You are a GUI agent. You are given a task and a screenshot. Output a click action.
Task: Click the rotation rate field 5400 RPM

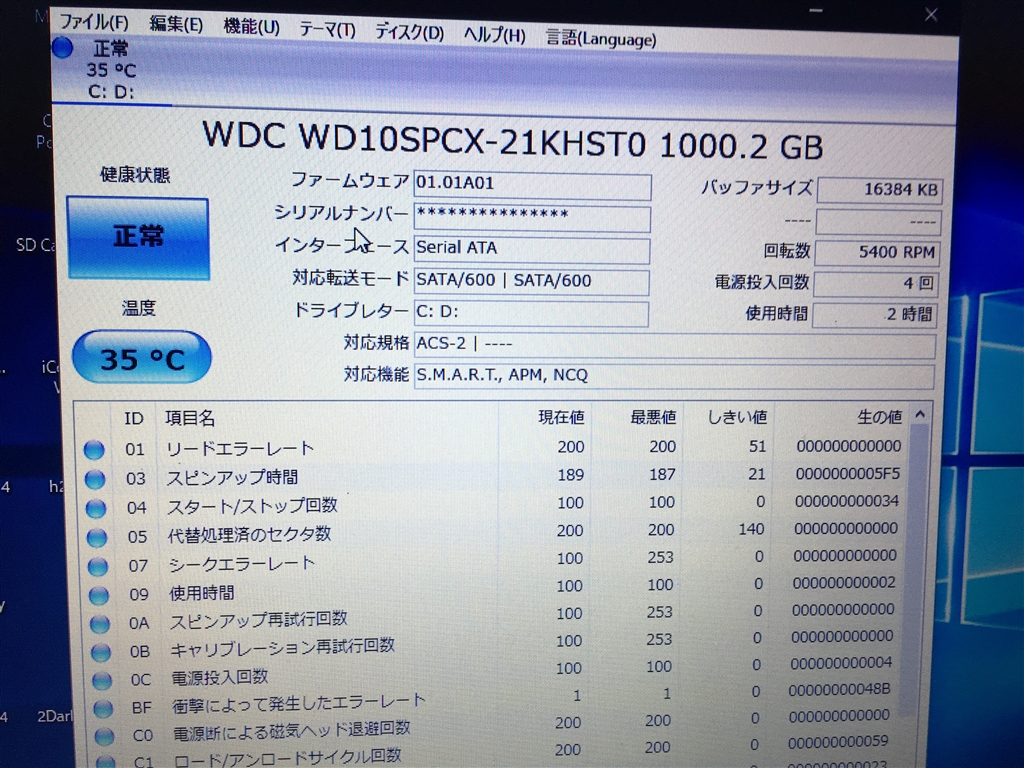[877, 253]
